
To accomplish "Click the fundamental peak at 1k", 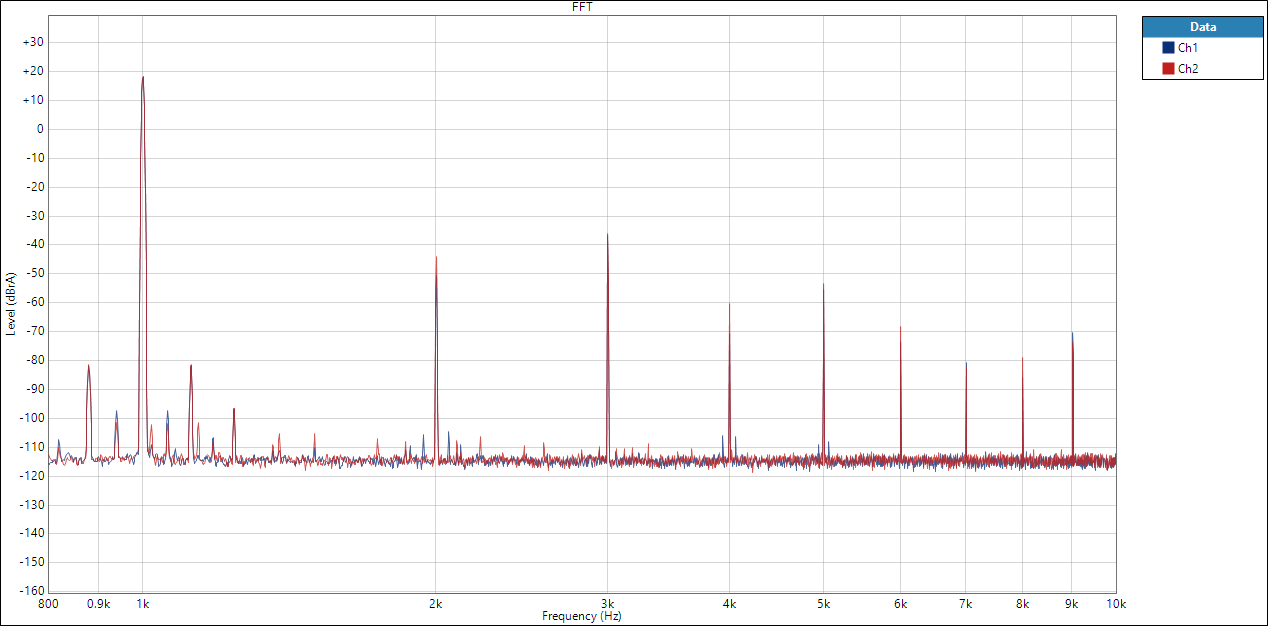I will click(x=143, y=78).
